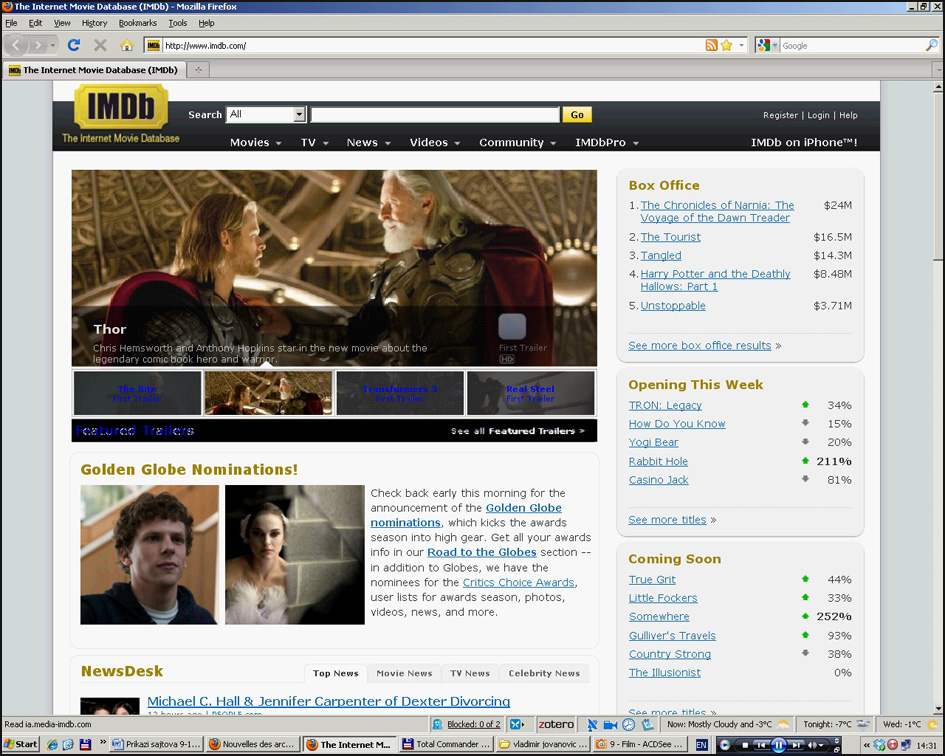This screenshot has height=756, width=945.
Task: Click the RSS feed icon in address bar
Action: pyautogui.click(x=711, y=45)
